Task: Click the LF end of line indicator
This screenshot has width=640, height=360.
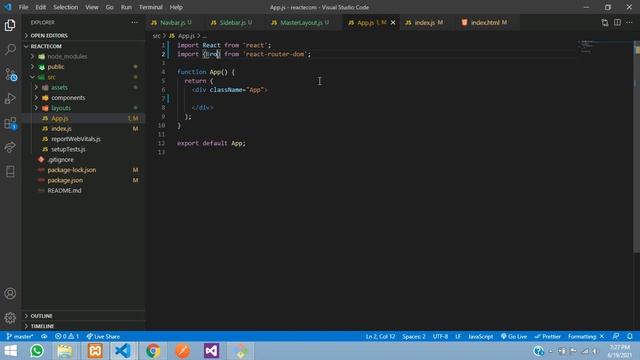Action: tap(458, 336)
